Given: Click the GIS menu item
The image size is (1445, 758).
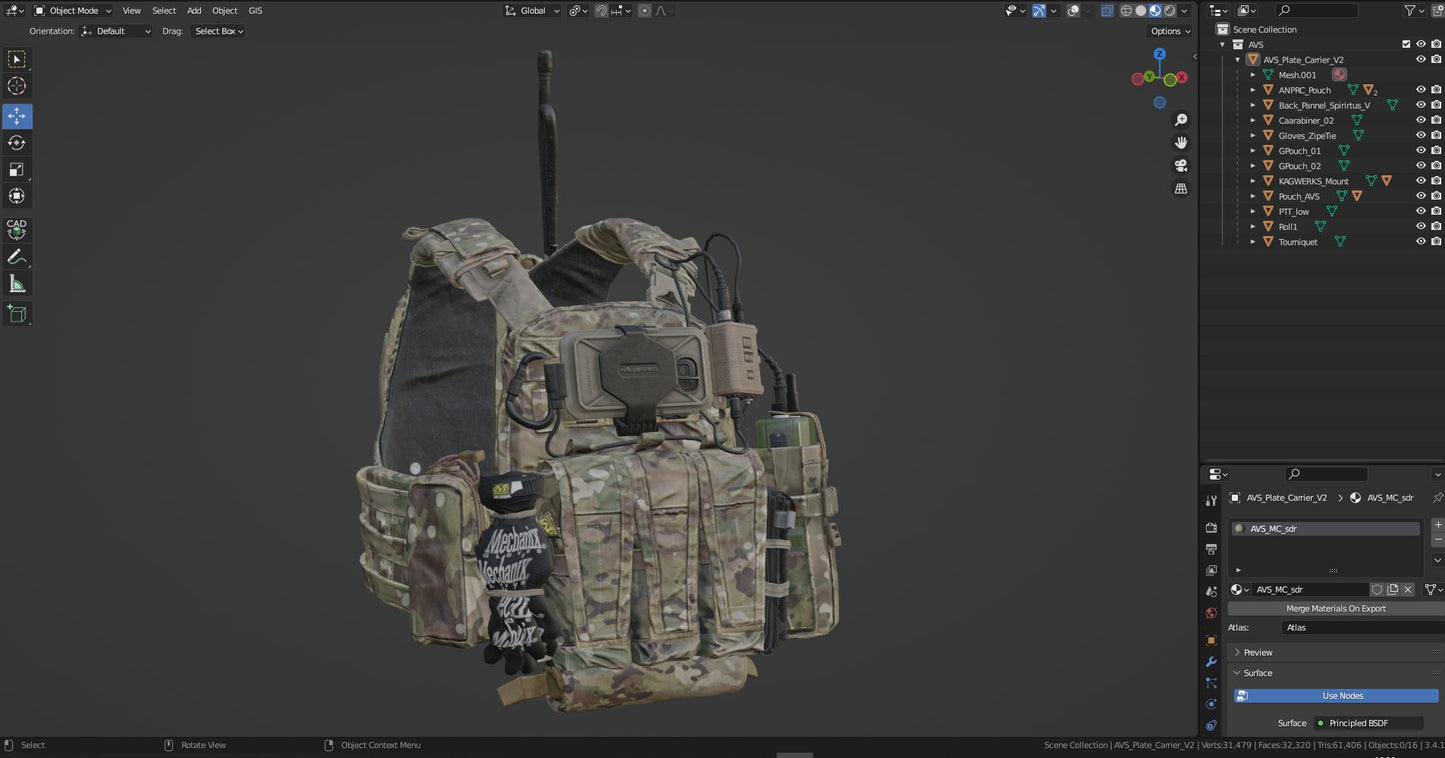Looking at the screenshot, I should [x=255, y=10].
